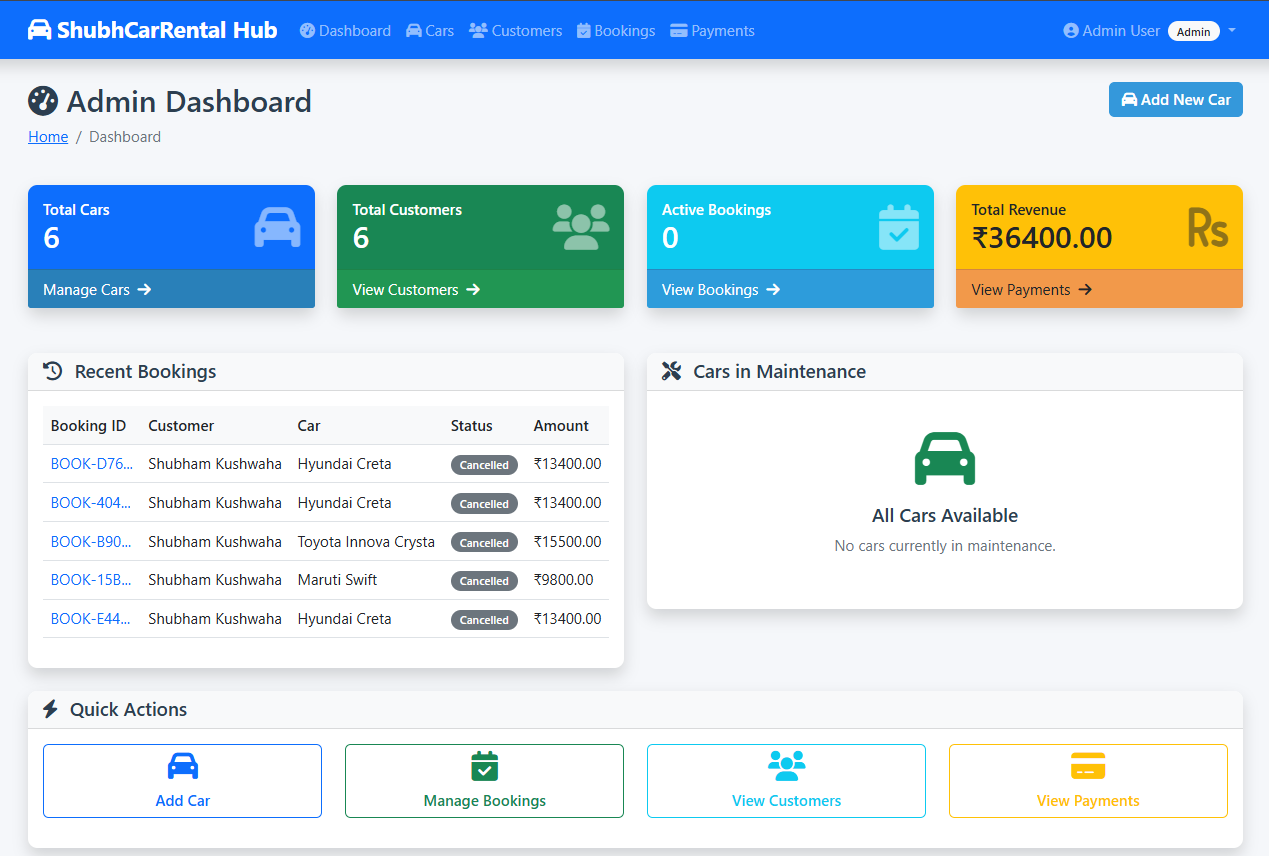Click the Admin User profile icon
This screenshot has width=1269, height=856.
point(1071,31)
